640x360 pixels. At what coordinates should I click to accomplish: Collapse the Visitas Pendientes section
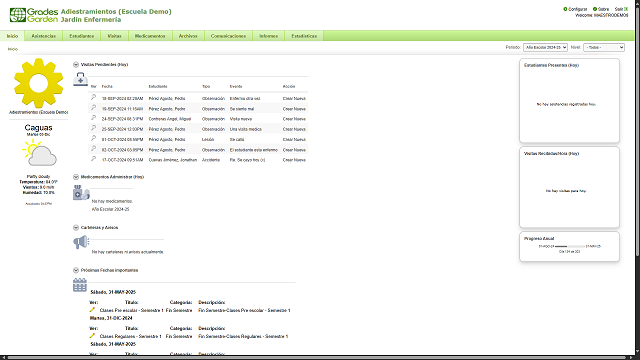(76, 64)
